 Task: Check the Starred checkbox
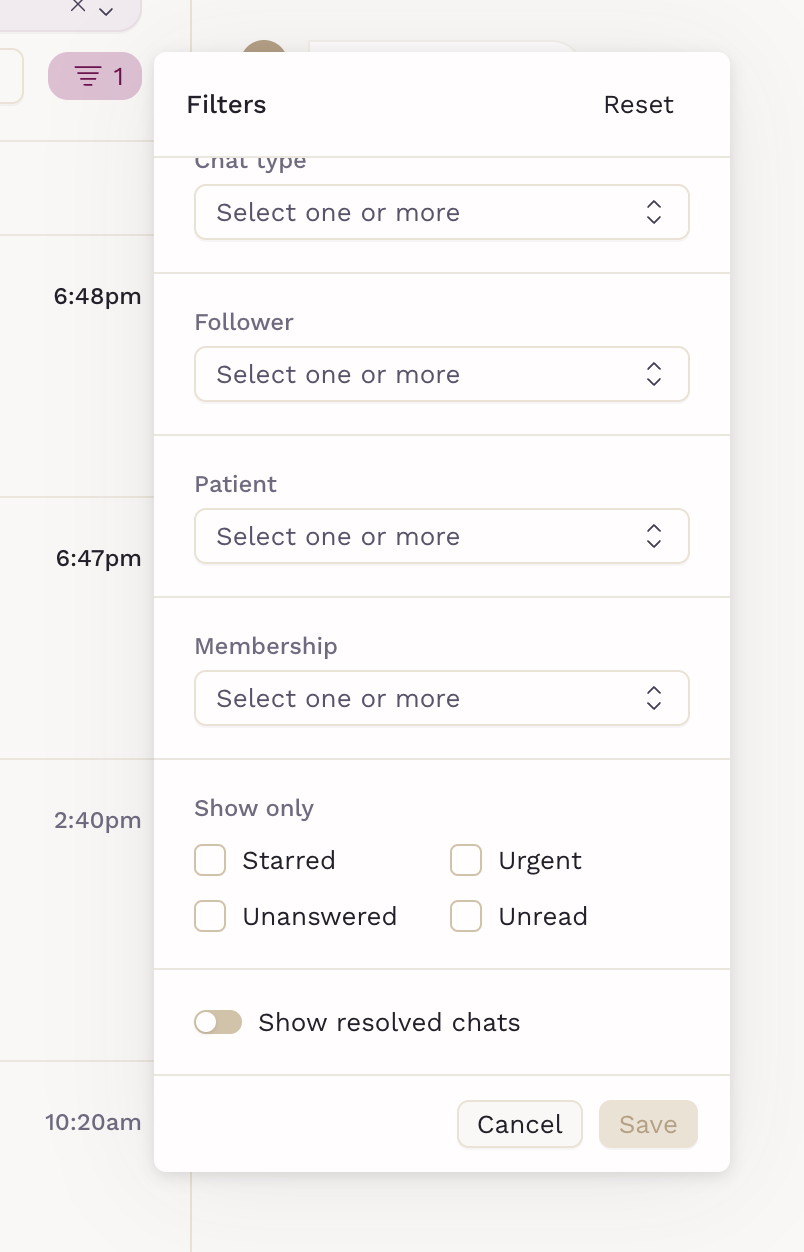[x=210, y=860]
